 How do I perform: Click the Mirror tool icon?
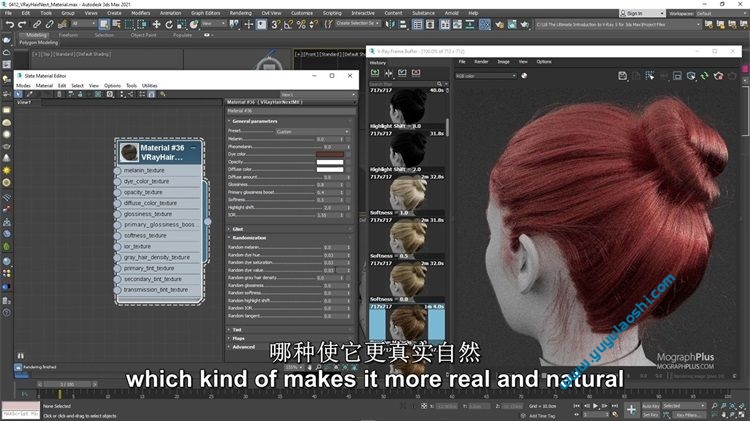tap(390, 24)
